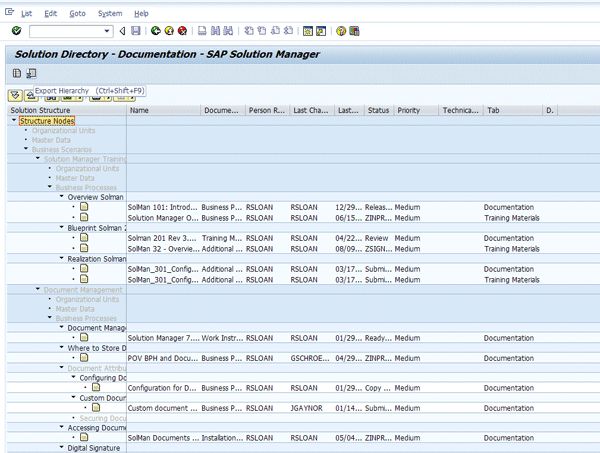Click the Save diskette icon

click(x=135, y=31)
